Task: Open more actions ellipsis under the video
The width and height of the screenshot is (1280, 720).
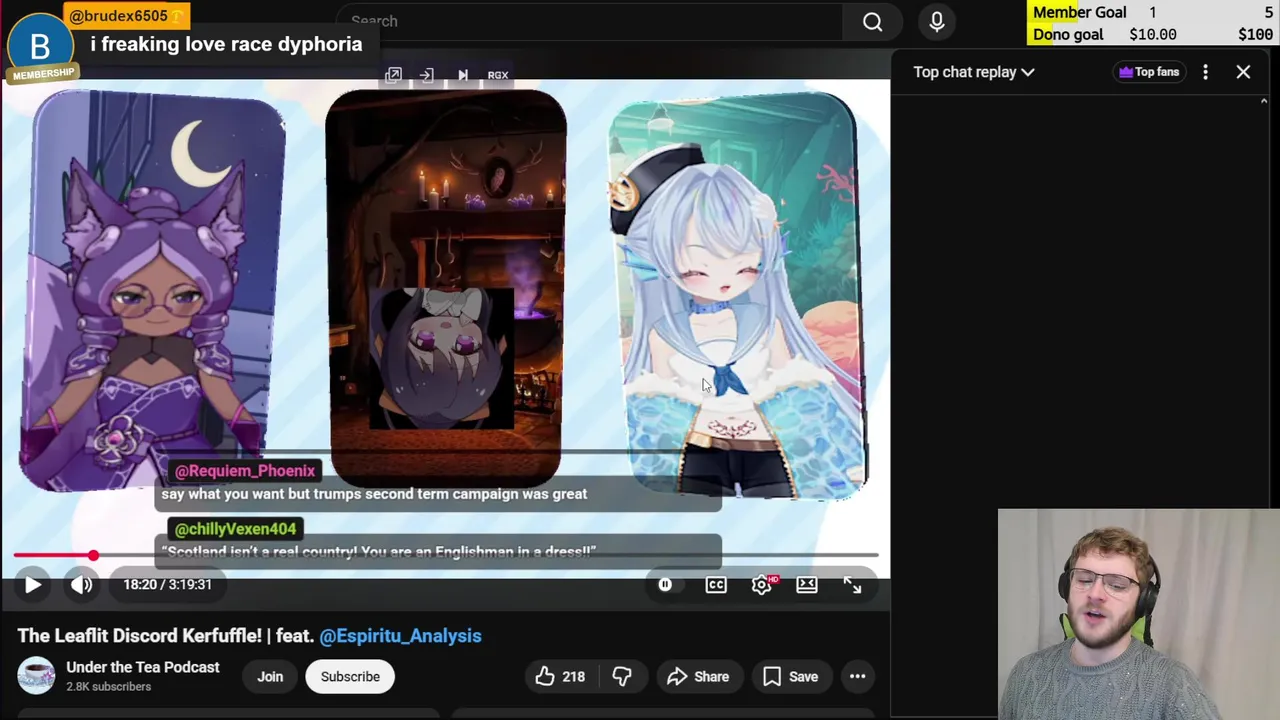Action: (x=858, y=677)
